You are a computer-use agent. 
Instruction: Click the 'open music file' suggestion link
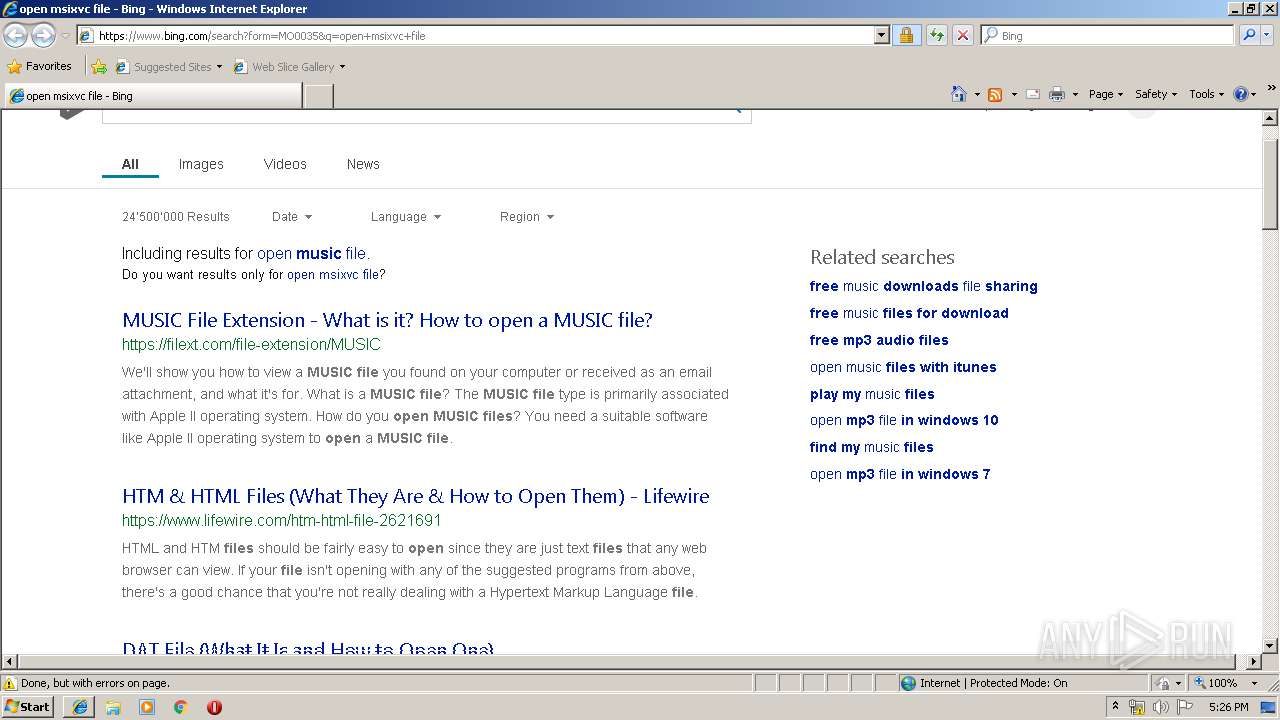click(311, 254)
